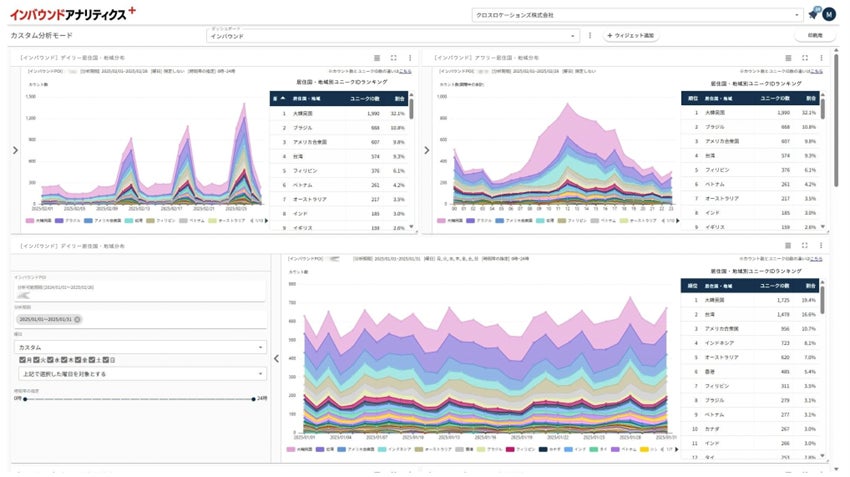The height and width of the screenshot is (477, 850).
Task: Collapse the settings panel with the left chevron
Action: 276,358
